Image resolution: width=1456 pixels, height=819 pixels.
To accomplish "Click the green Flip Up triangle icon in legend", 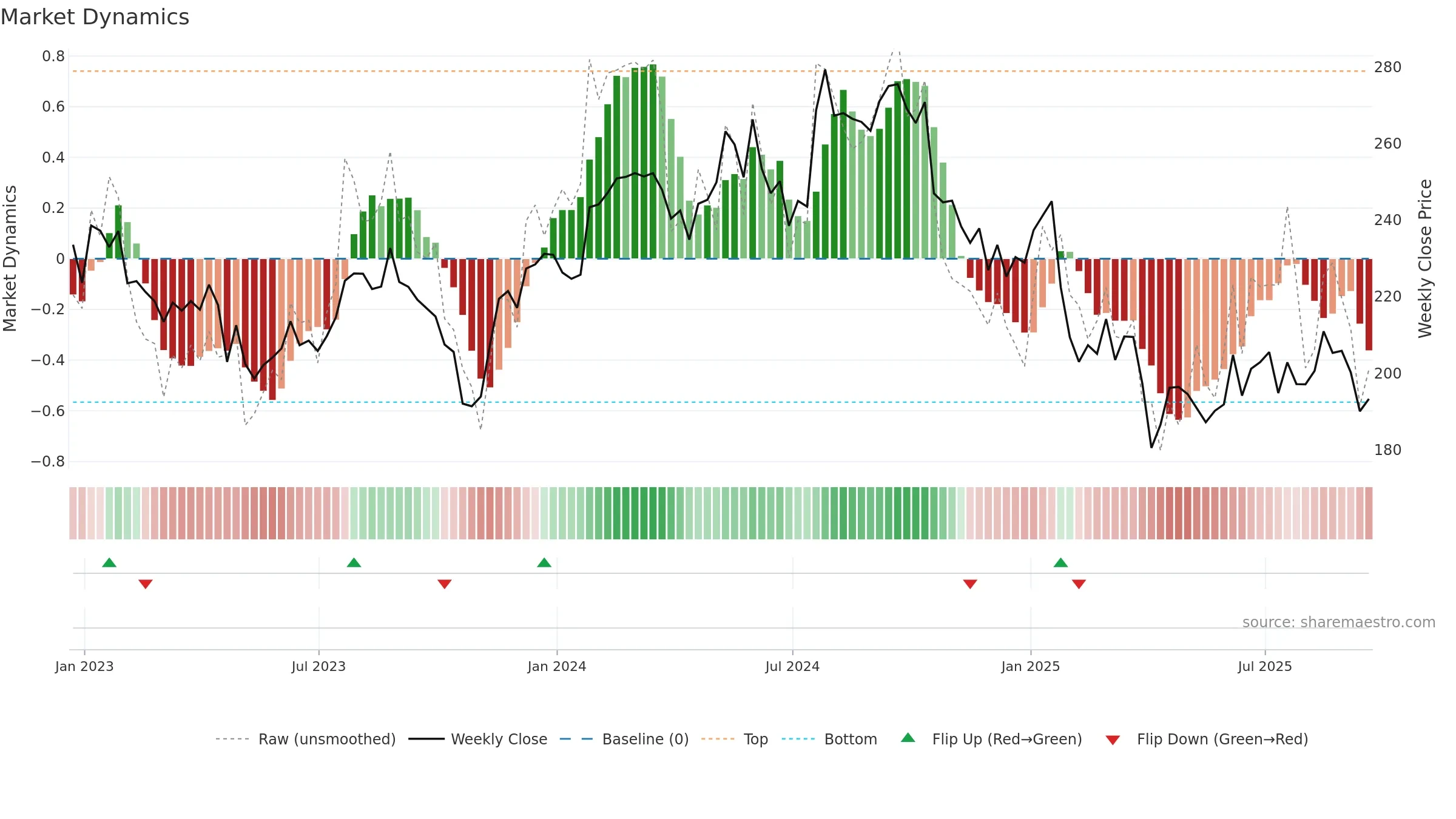I will coord(908,738).
